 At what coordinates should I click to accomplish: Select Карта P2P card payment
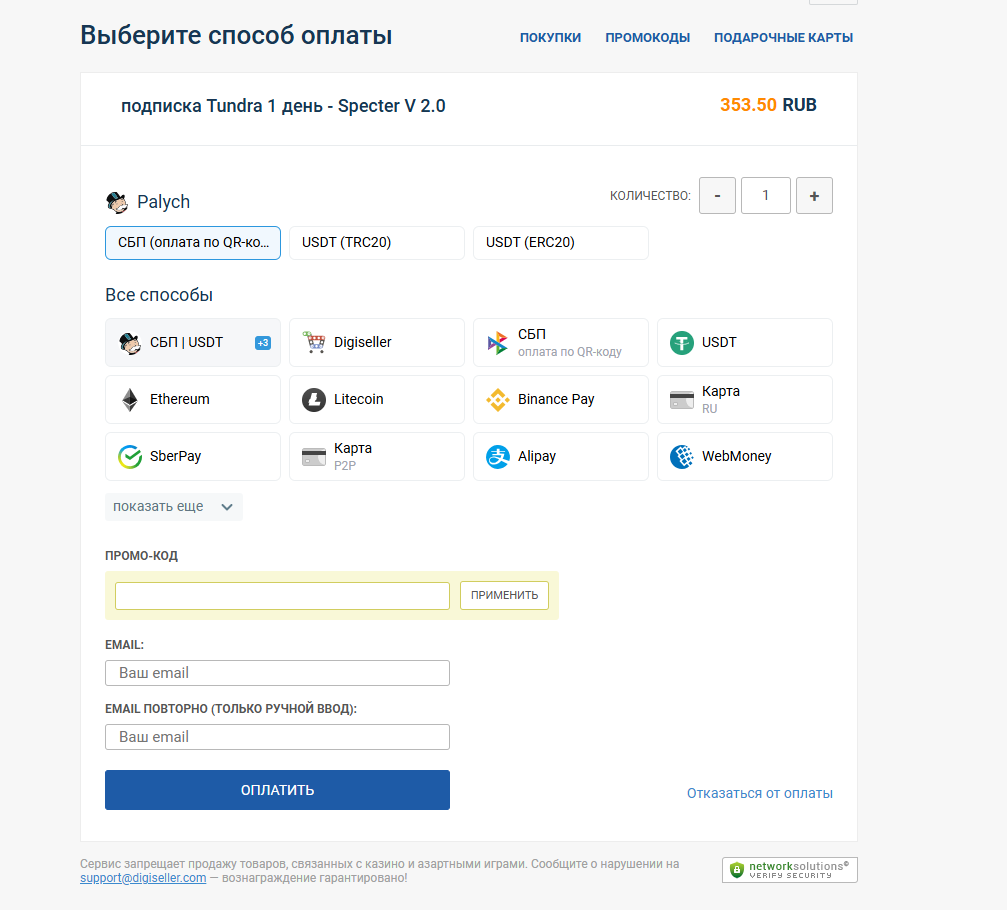(376, 457)
